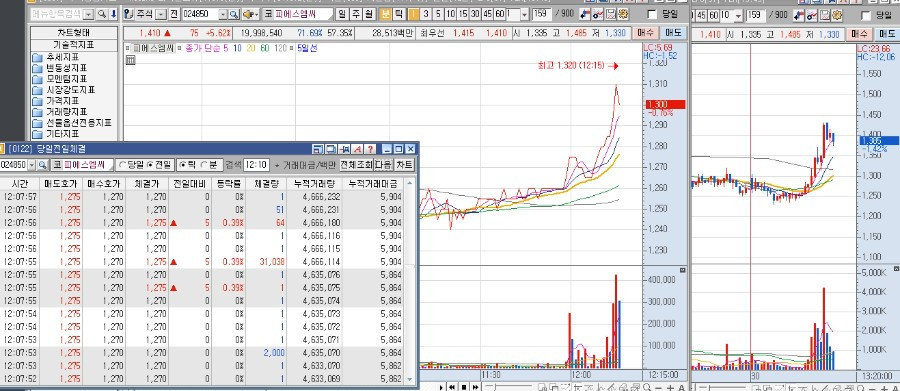Switch chart period to 틱

tap(399, 14)
